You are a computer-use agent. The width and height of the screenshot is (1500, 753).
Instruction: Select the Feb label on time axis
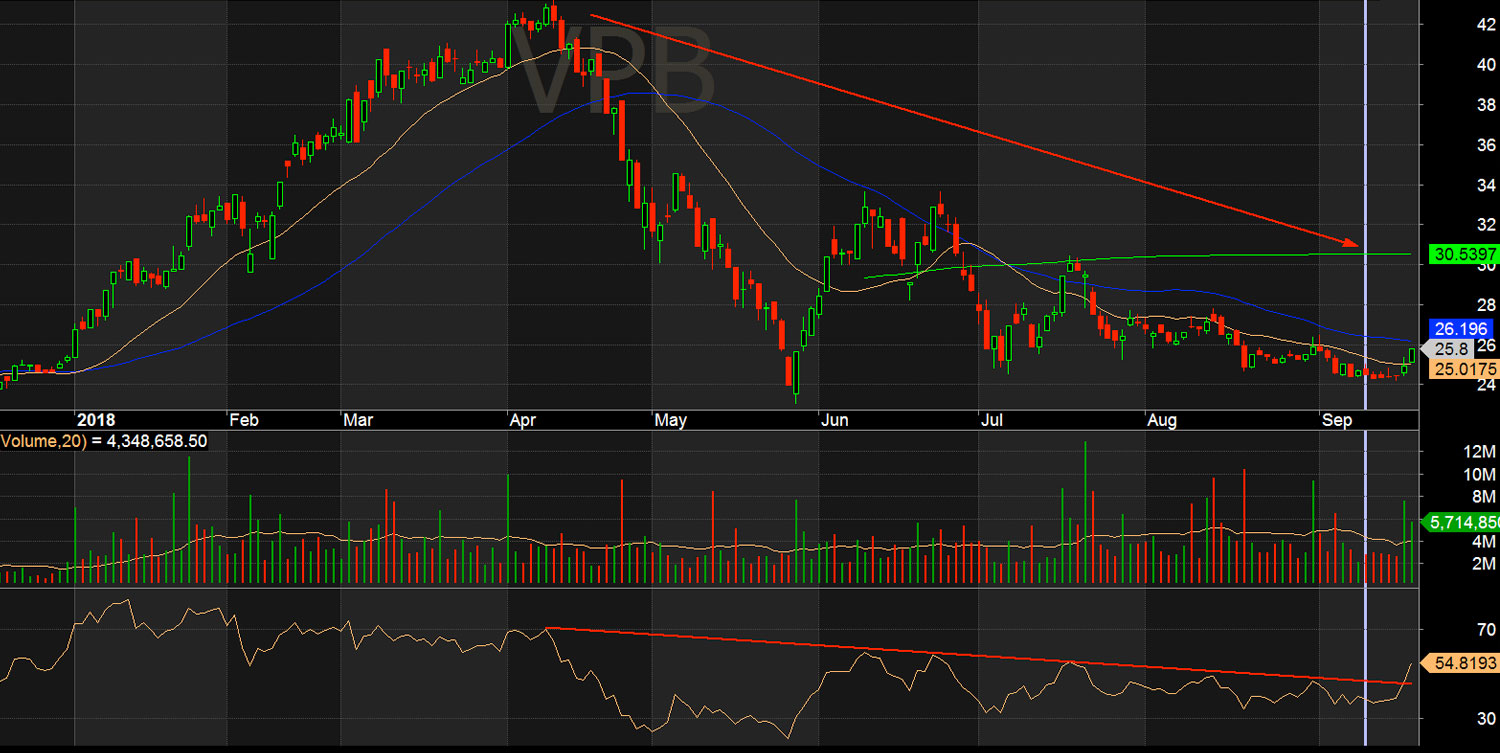(244, 420)
